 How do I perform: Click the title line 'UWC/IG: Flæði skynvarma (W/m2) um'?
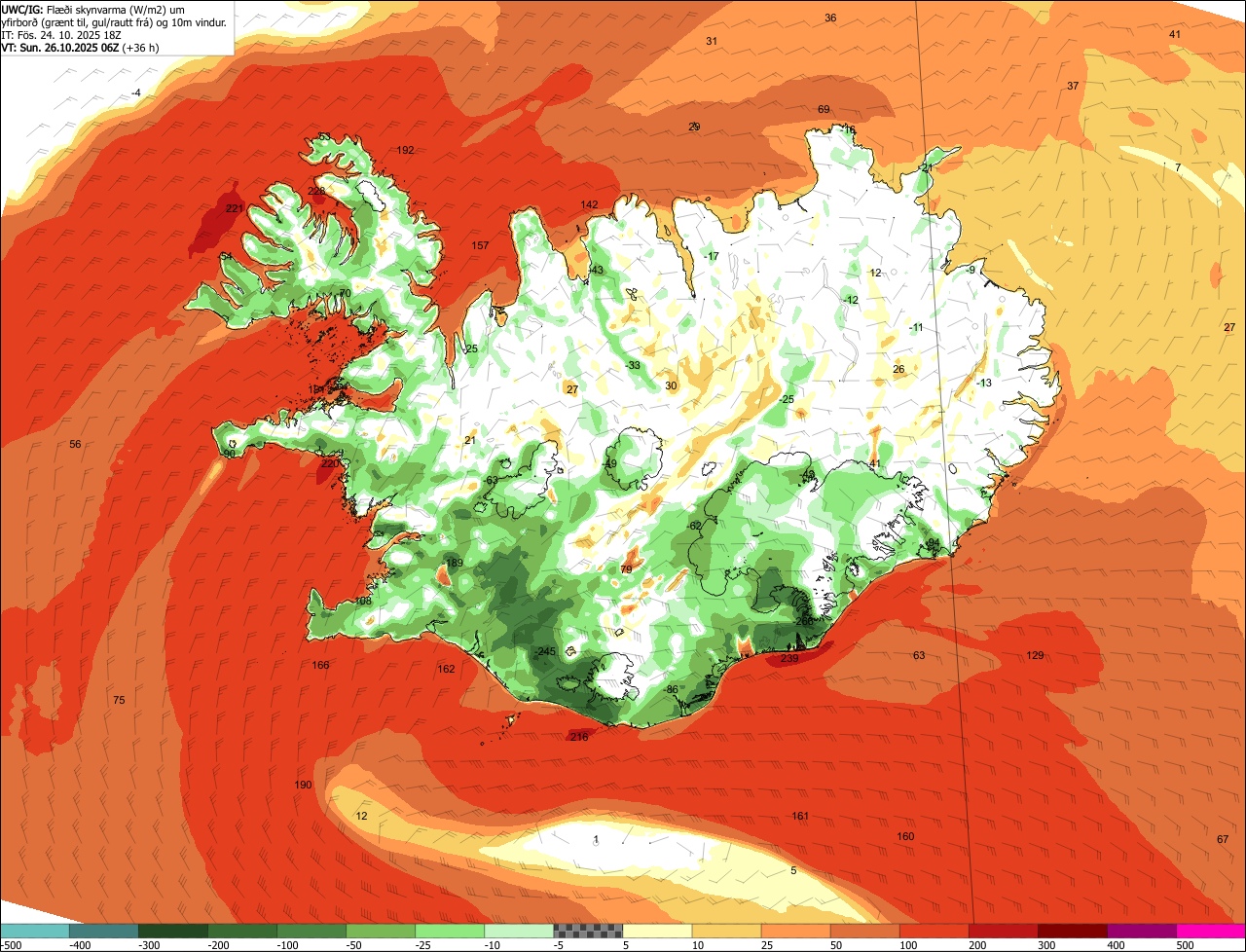[92, 8]
